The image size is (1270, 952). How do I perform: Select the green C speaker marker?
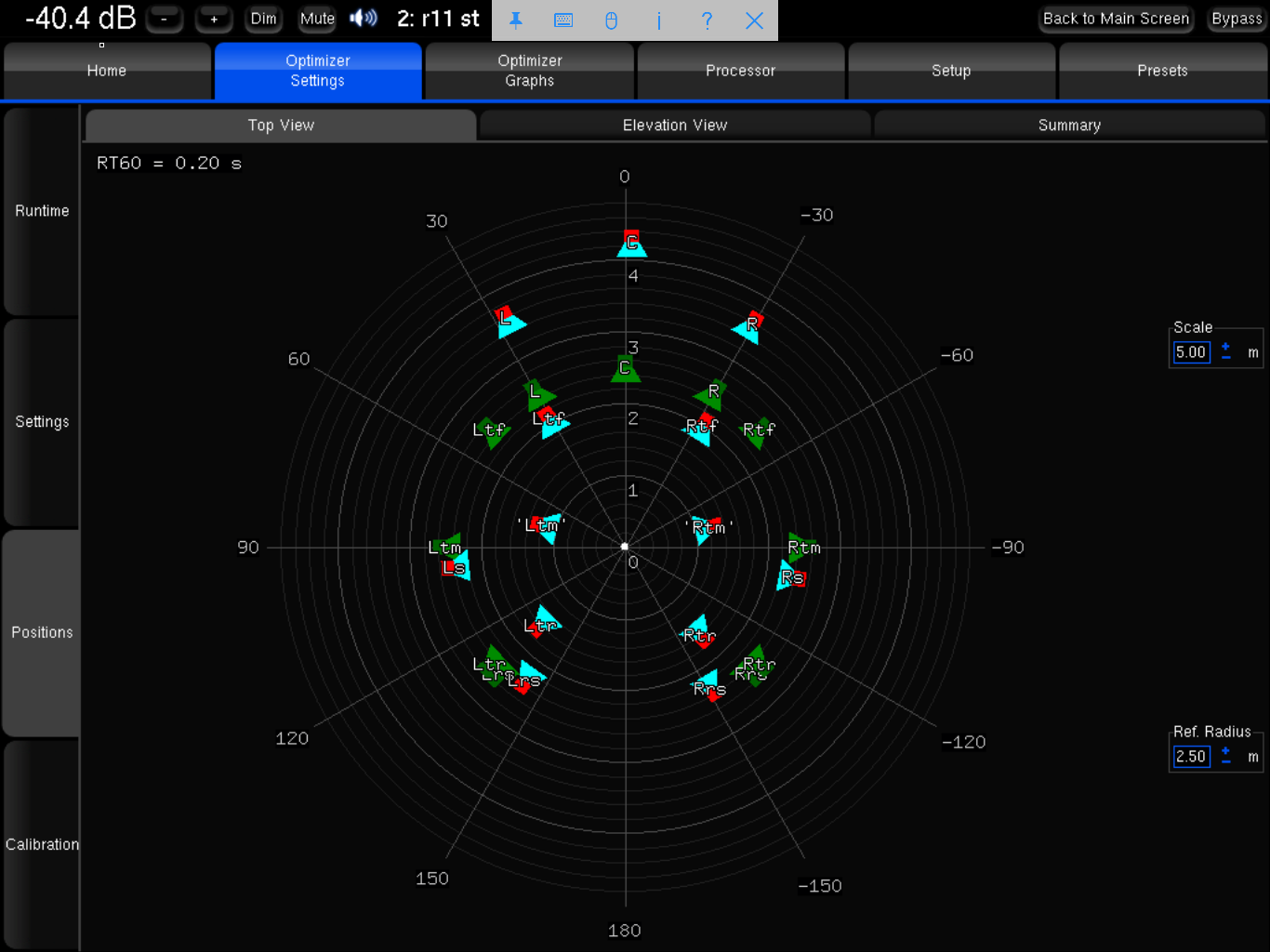coord(625,369)
